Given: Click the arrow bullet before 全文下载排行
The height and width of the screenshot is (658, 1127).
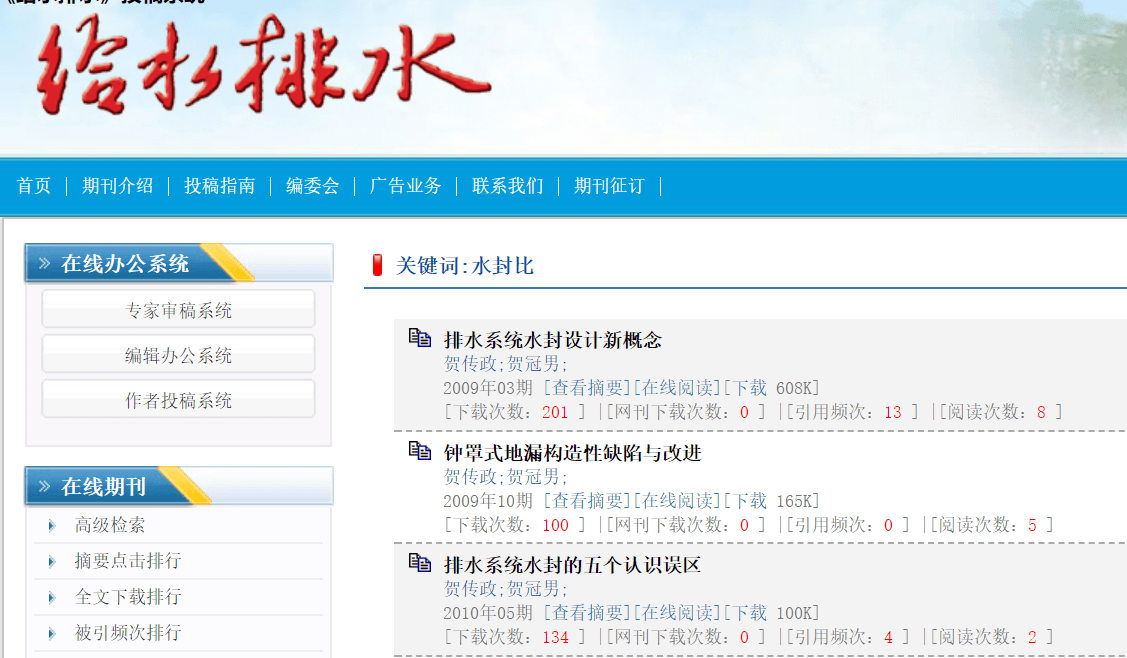Looking at the screenshot, I should (52, 598).
